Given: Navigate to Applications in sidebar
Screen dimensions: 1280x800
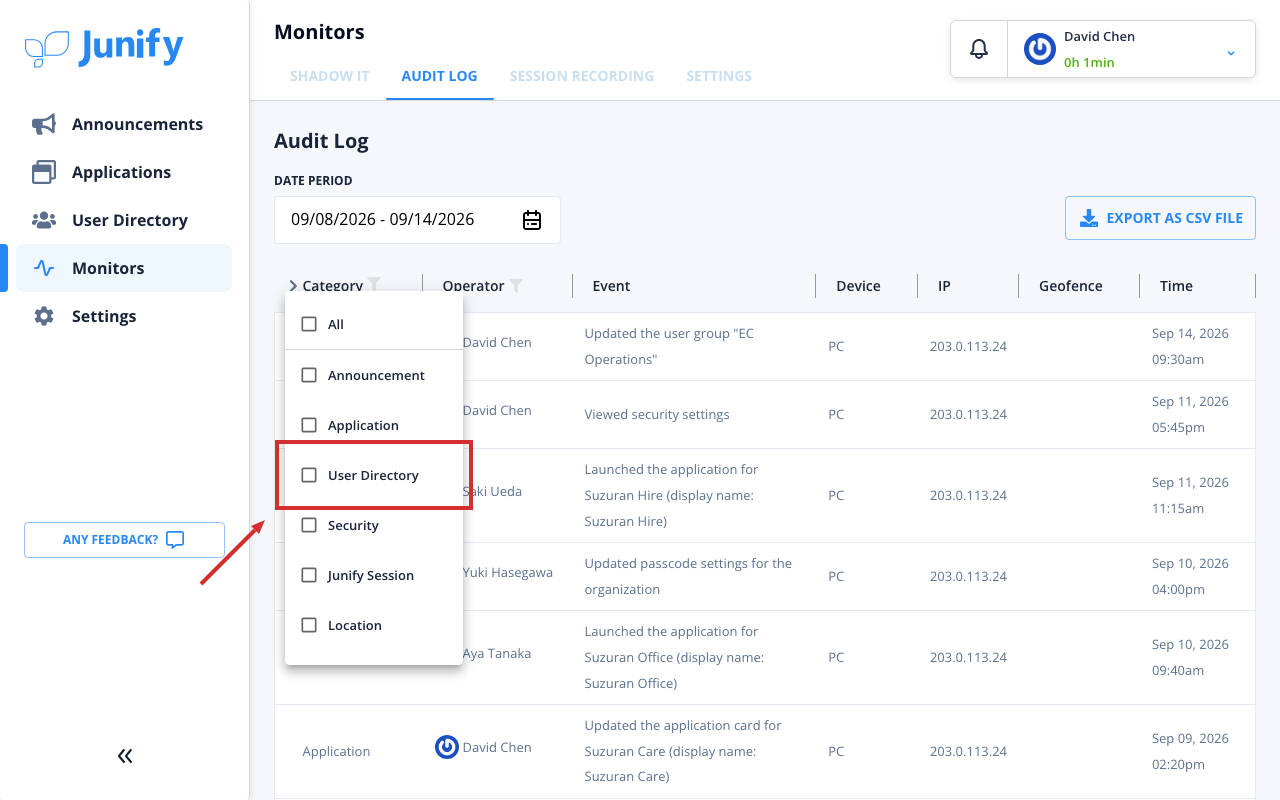Looking at the screenshot, I should 124,172.
